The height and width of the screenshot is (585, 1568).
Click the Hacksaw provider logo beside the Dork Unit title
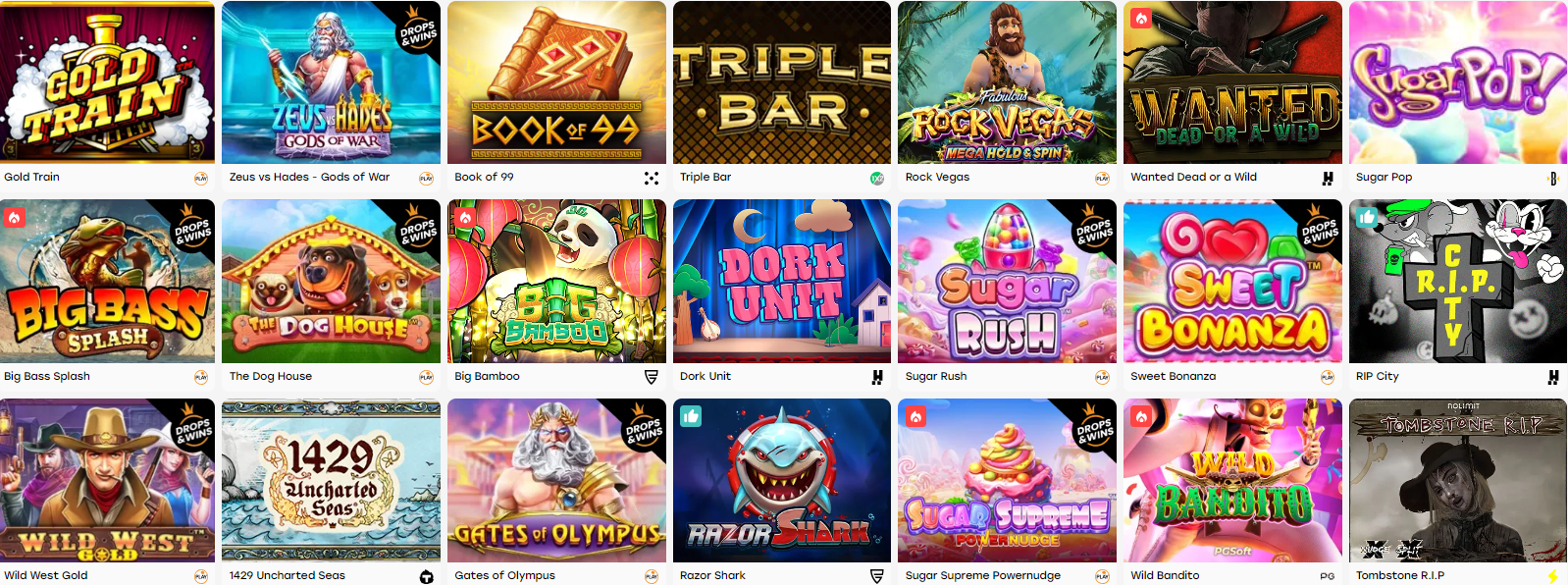click(877, 377)
